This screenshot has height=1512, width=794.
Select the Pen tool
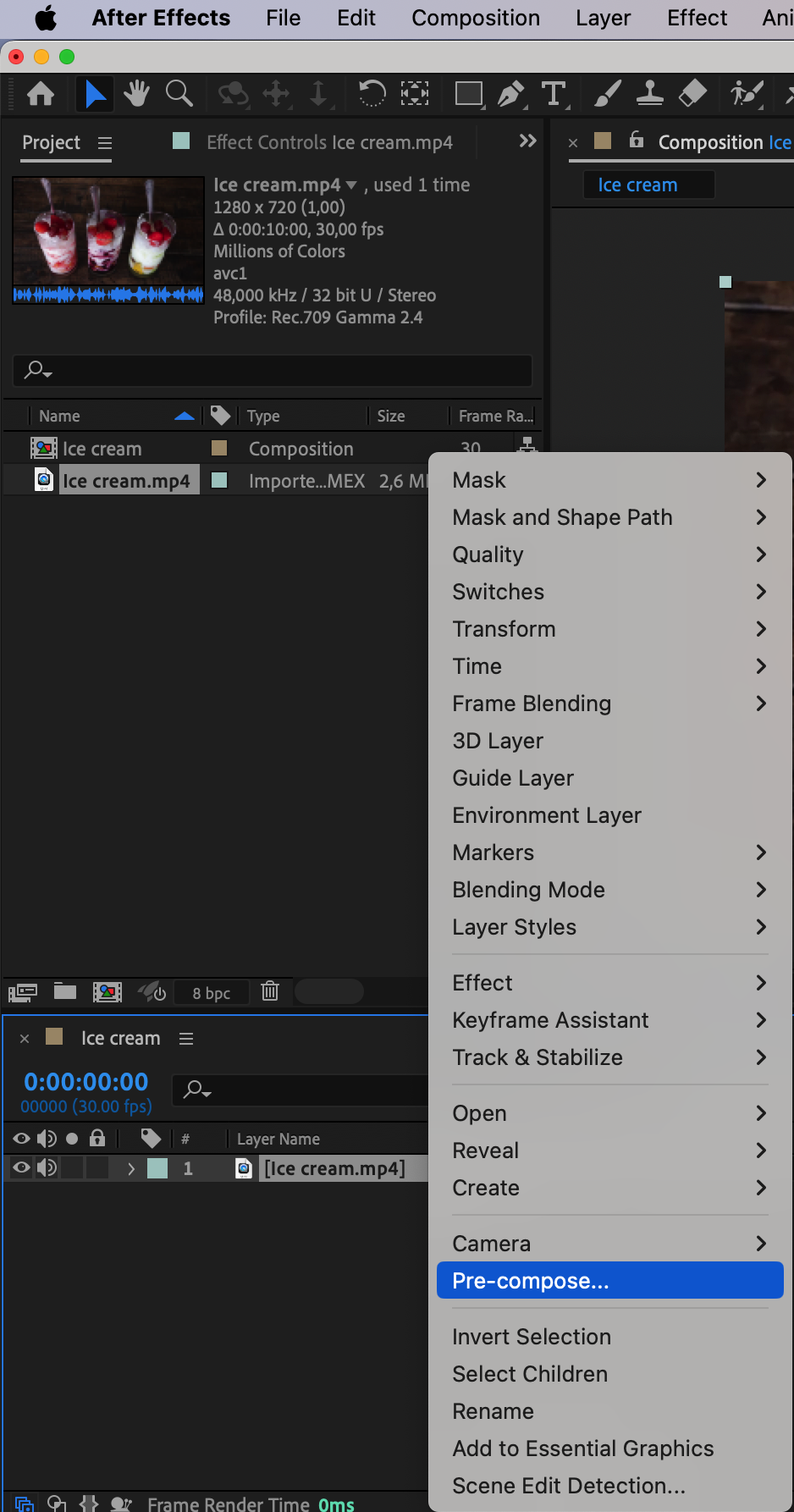point(510,93)
